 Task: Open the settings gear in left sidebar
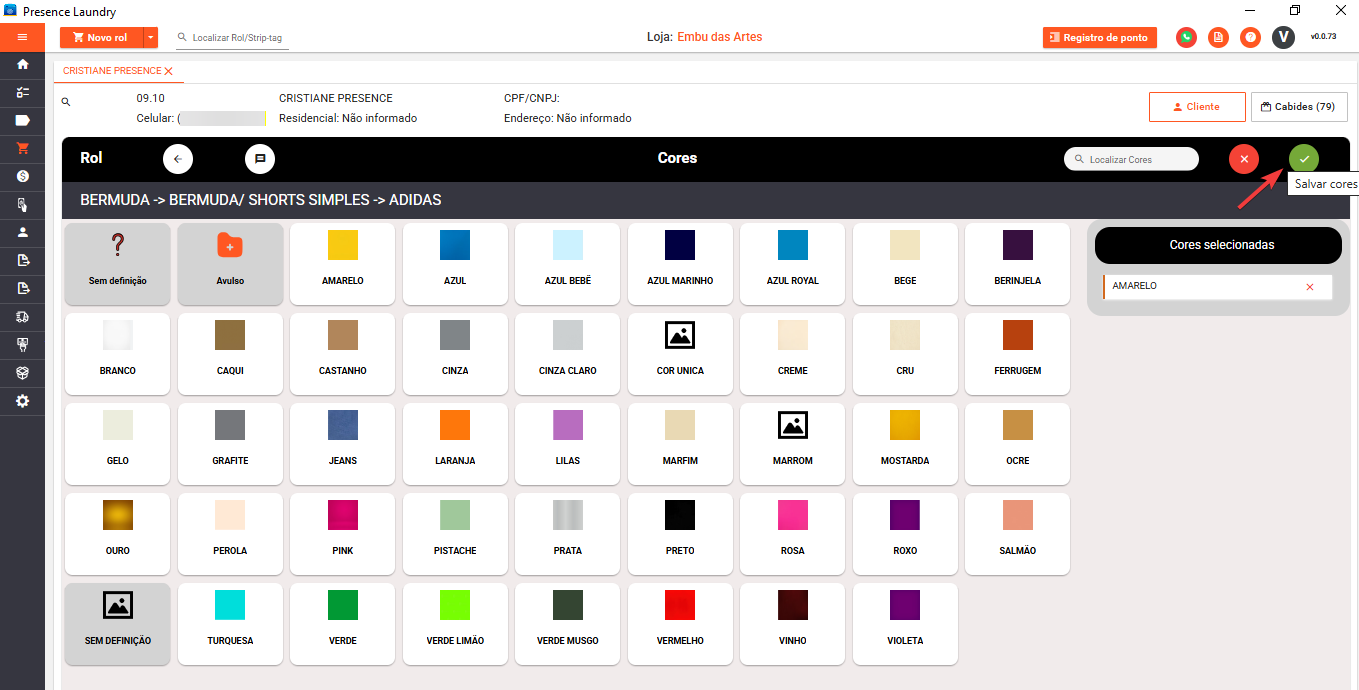coord(22,401)
